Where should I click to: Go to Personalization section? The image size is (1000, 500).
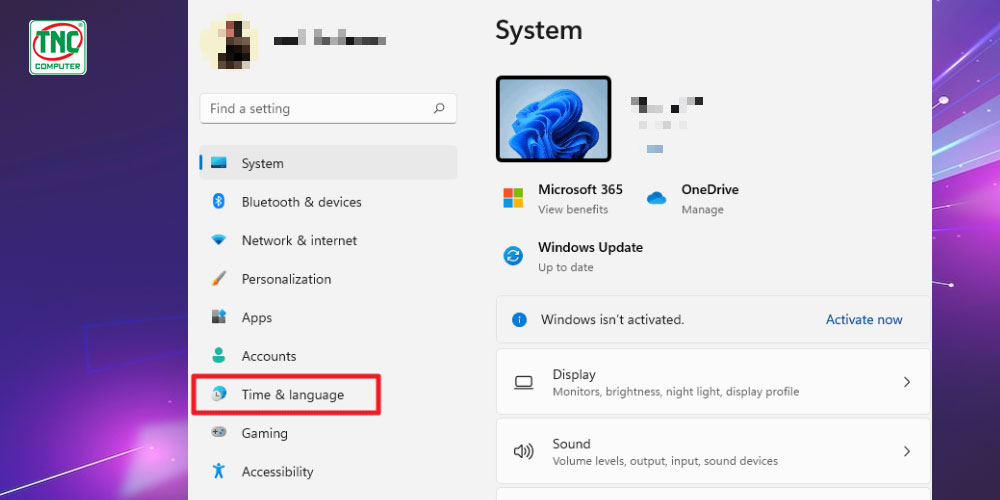tap(286, 279)
